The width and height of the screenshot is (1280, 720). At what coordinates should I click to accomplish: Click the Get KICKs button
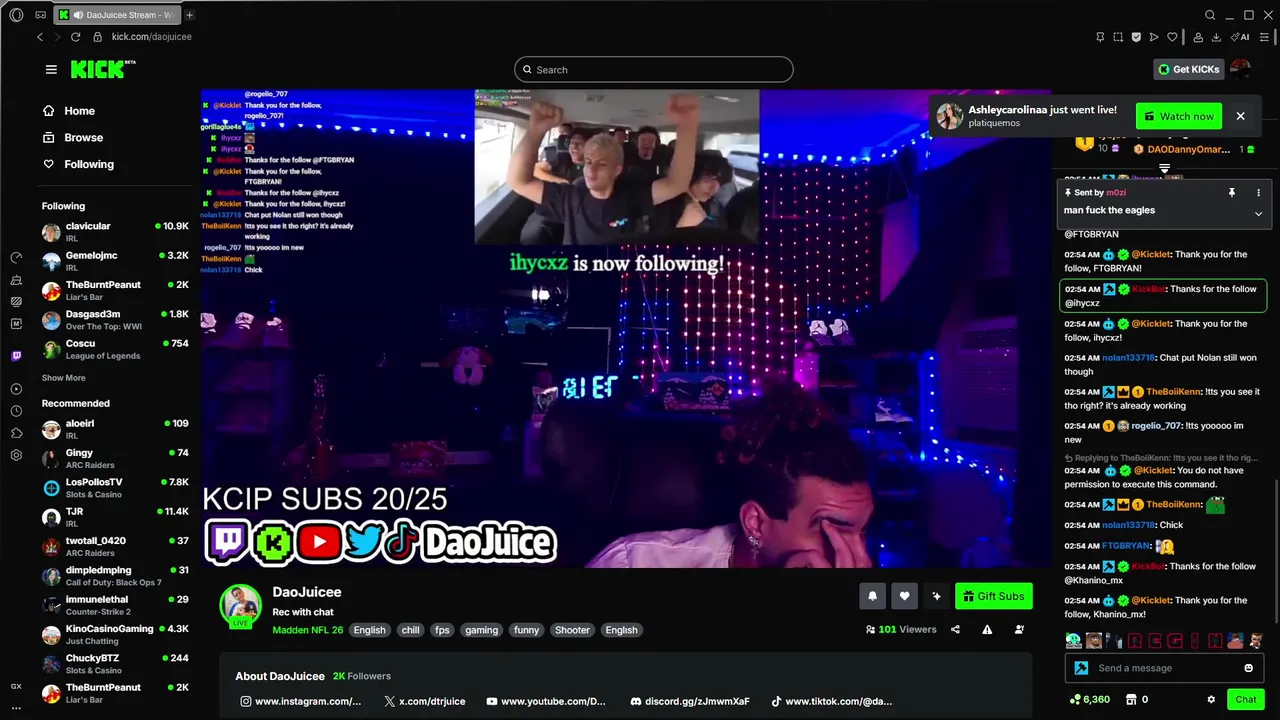click(1189, 69)
